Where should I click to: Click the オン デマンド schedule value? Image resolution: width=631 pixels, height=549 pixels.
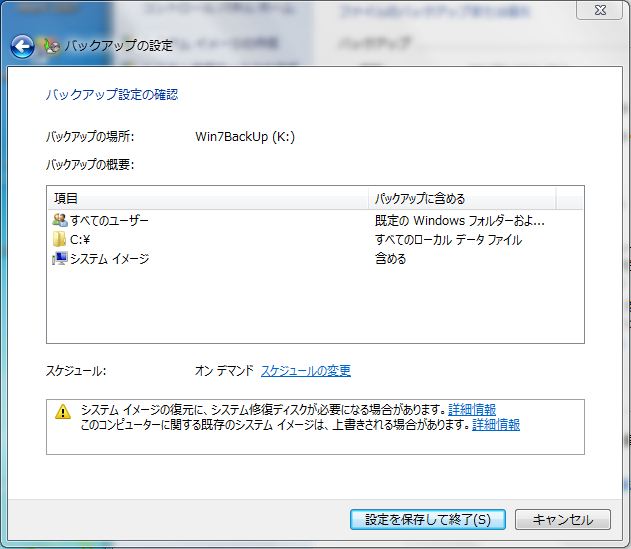(224, 370)
